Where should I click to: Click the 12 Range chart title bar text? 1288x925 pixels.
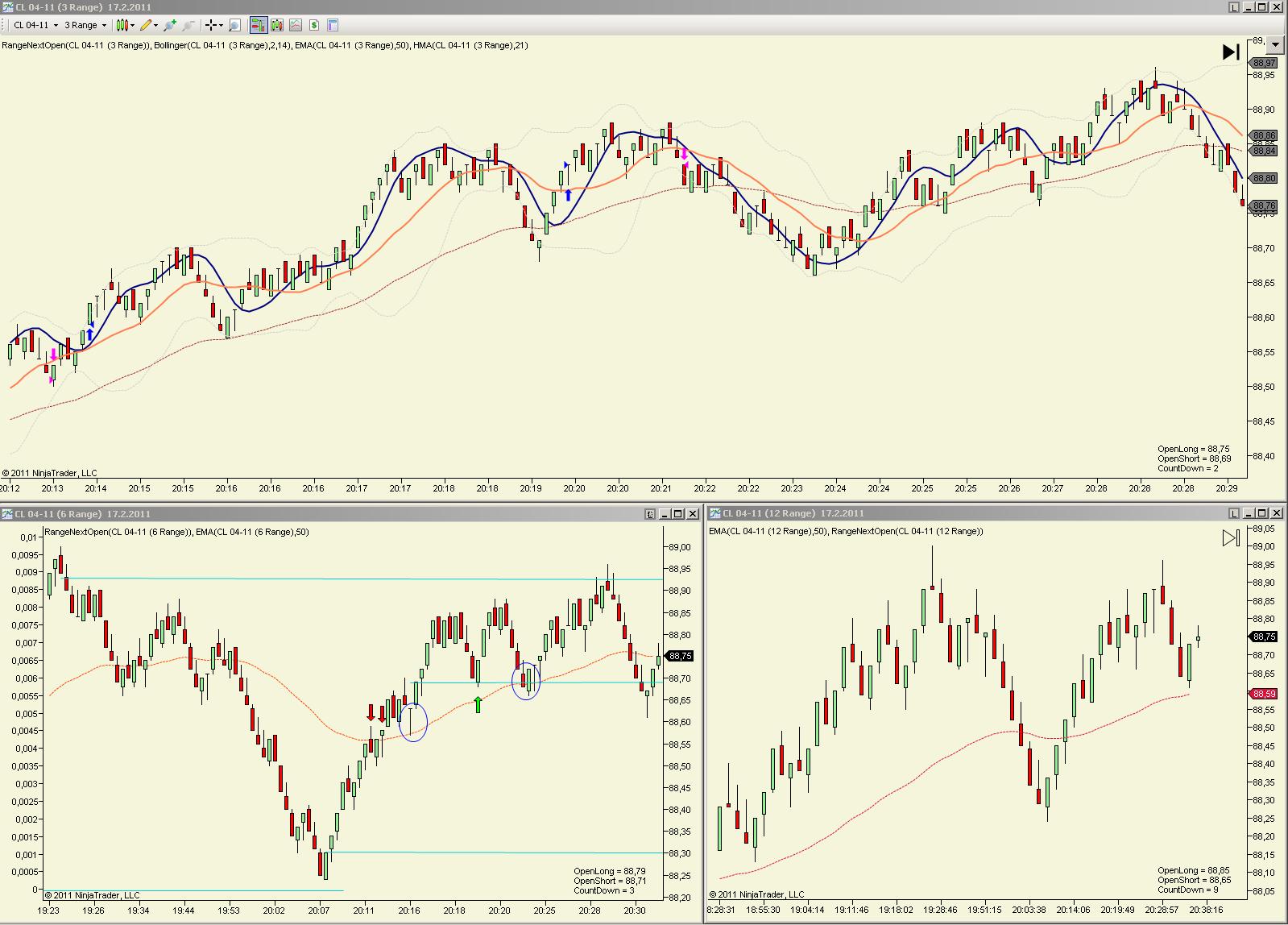[793, 513]
